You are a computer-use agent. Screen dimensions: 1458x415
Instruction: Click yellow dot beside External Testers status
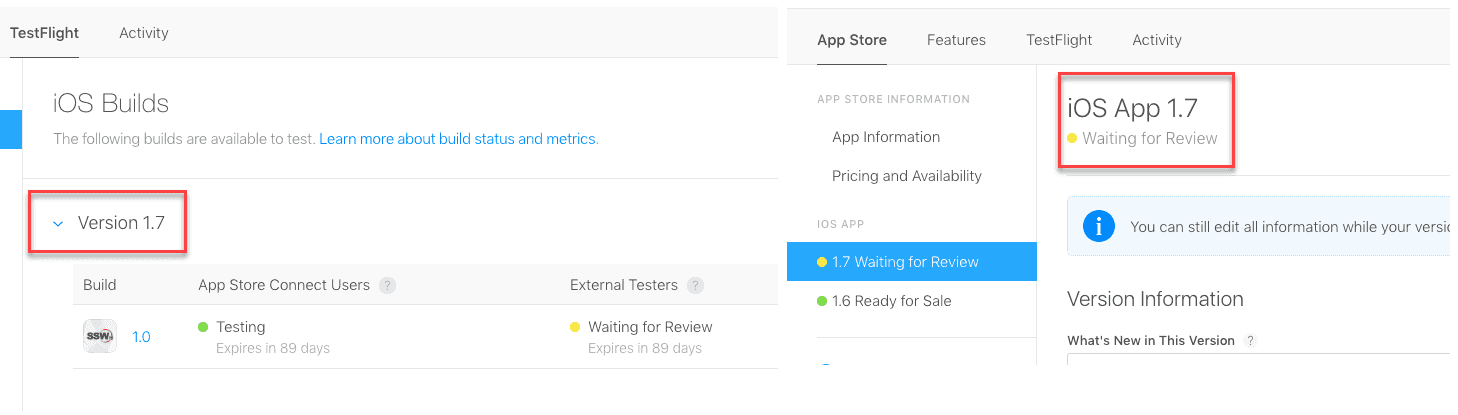(x=575, y=327)
